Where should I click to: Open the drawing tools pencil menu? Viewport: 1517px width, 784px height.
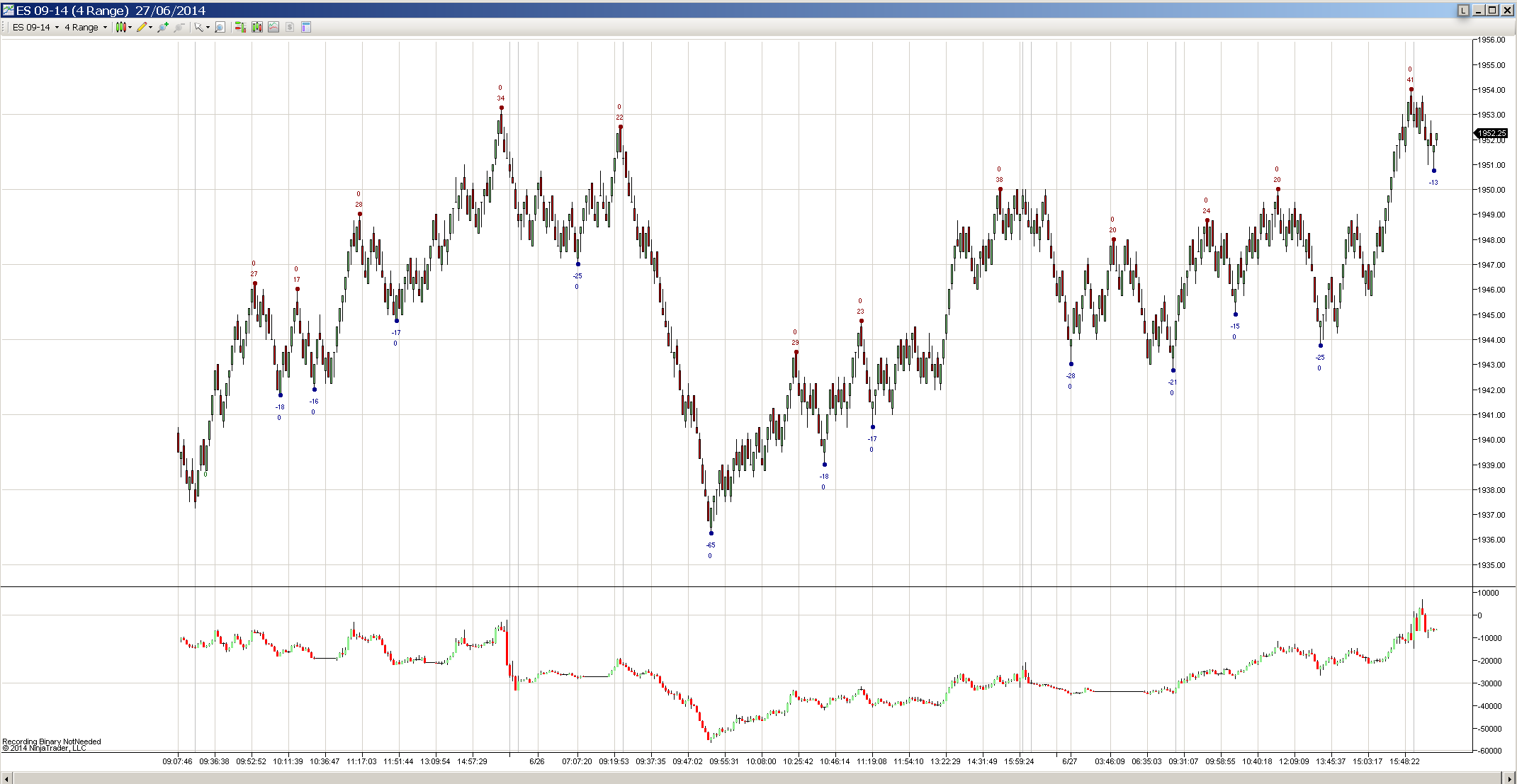click(144, 27)
